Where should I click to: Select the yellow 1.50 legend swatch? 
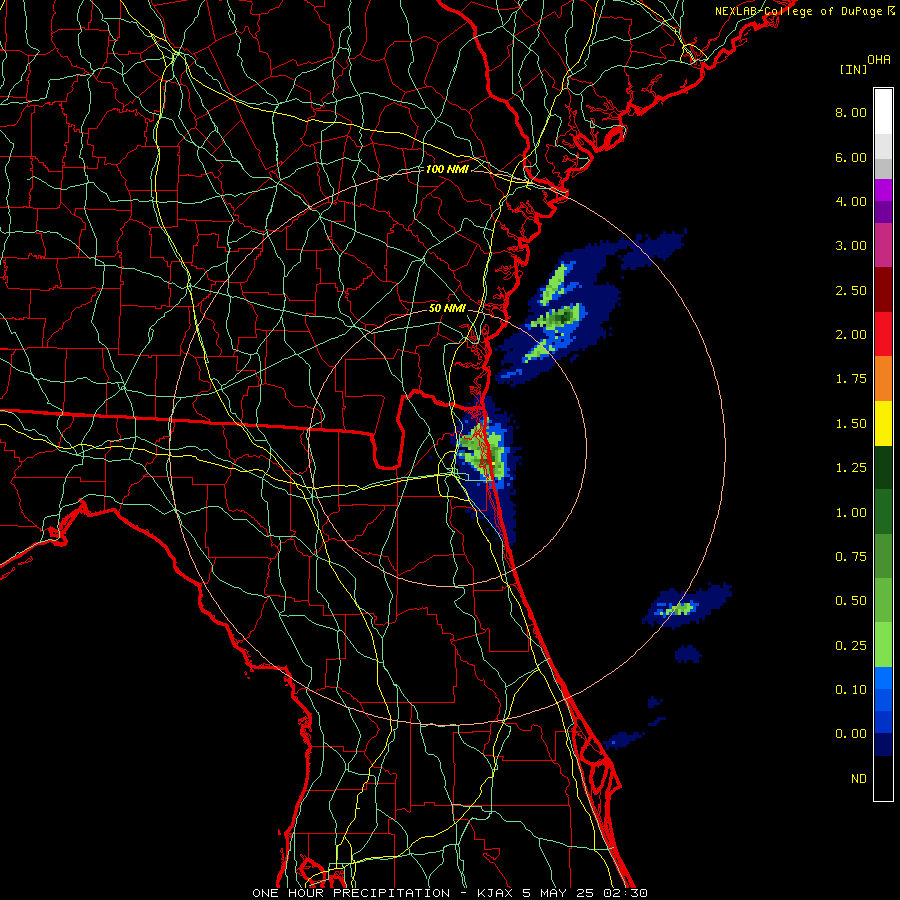coord(883,423)
